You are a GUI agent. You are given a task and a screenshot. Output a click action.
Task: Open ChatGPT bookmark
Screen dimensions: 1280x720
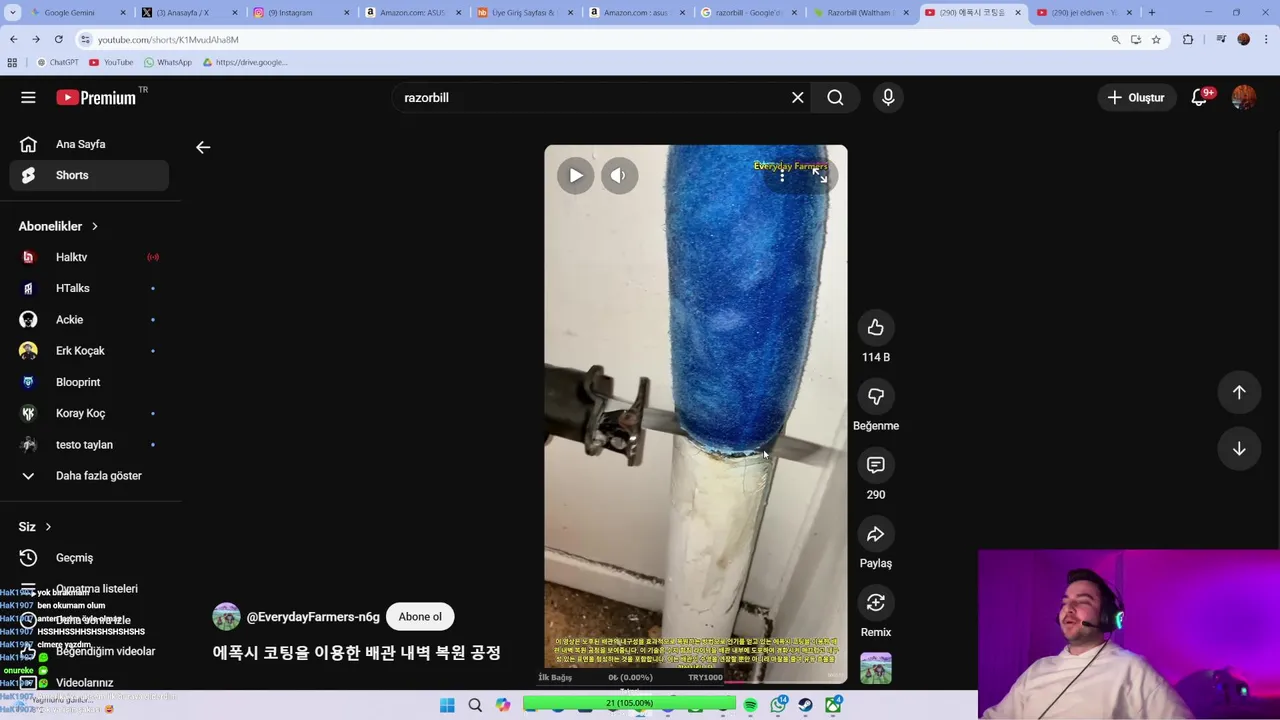click(x=57, y=62)
